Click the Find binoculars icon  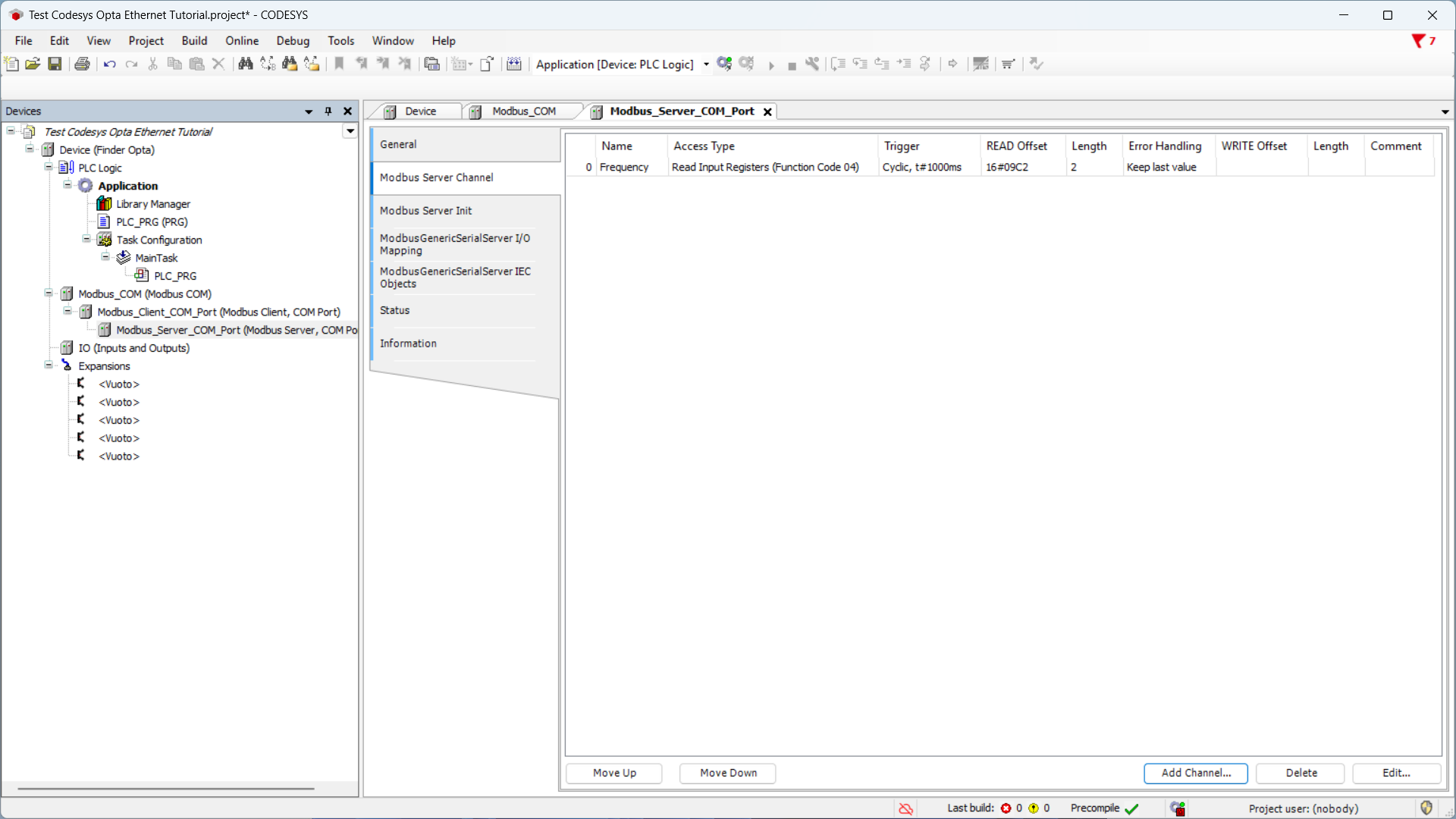(245, 64)
